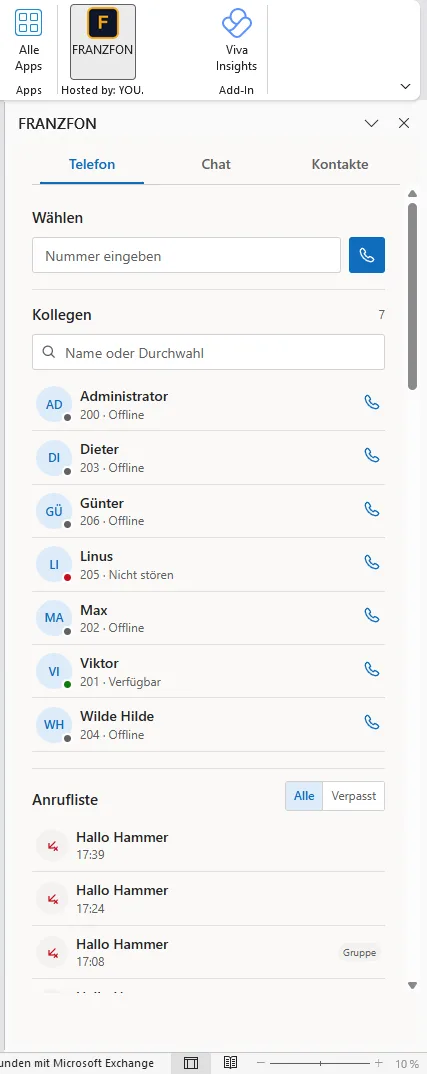The height and width of the screenshot is (1074, 427).
Task: Click the 10 % zoom level
Action: pos(407,1064)
